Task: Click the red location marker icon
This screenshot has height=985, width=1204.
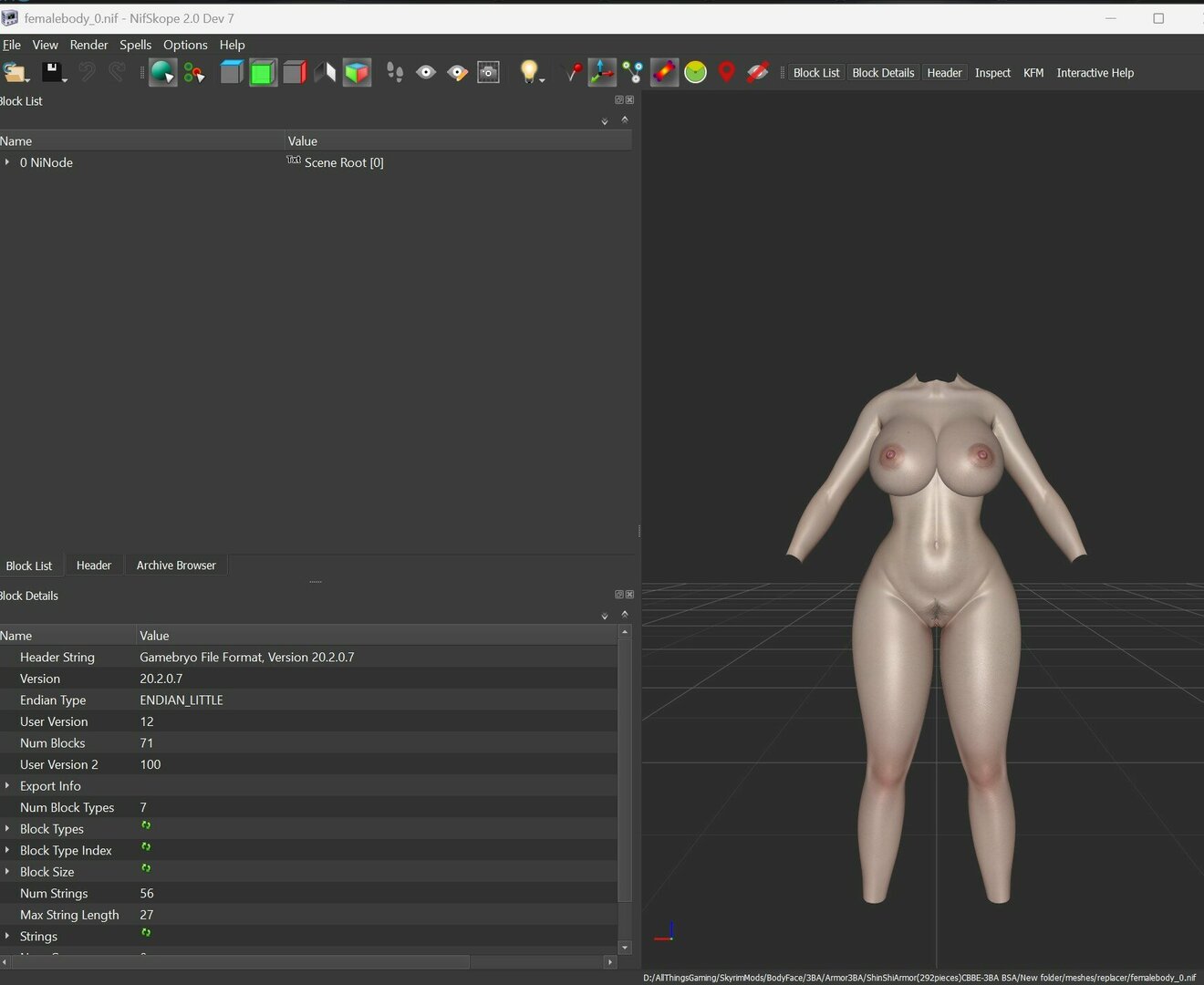Action: point(726,73)
